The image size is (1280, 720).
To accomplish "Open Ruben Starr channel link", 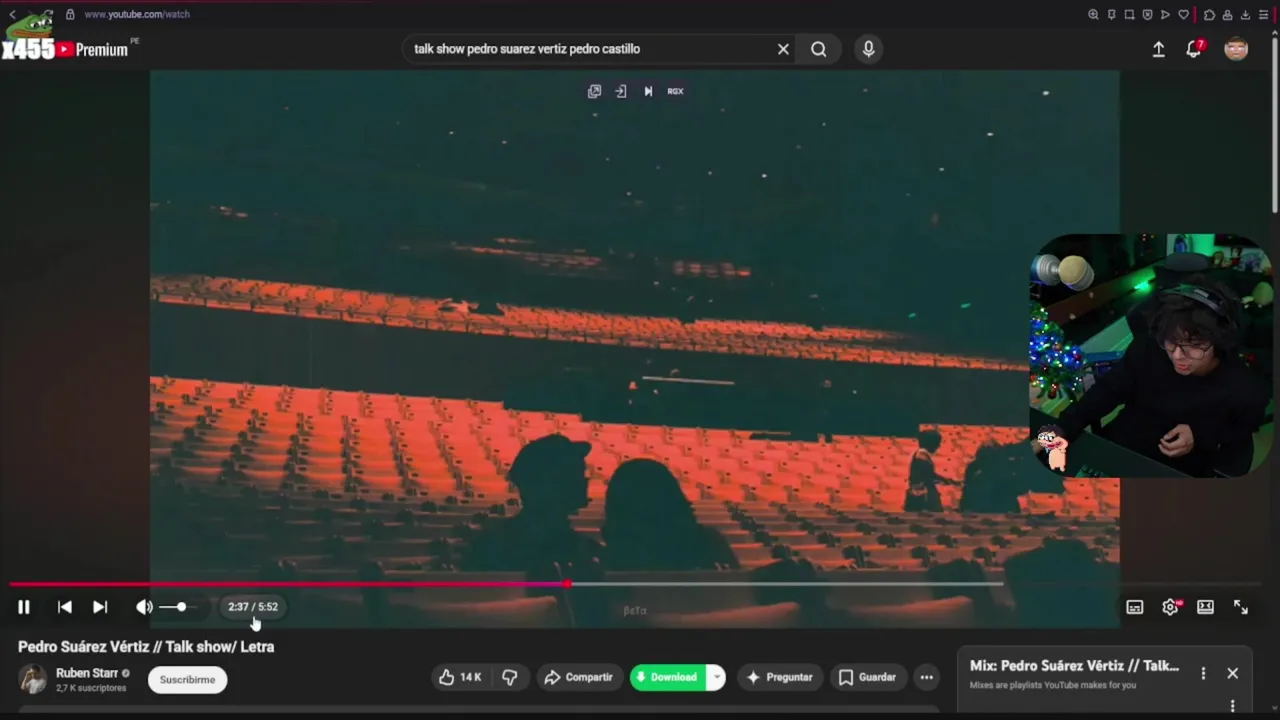I will click(x=87, y=673).
